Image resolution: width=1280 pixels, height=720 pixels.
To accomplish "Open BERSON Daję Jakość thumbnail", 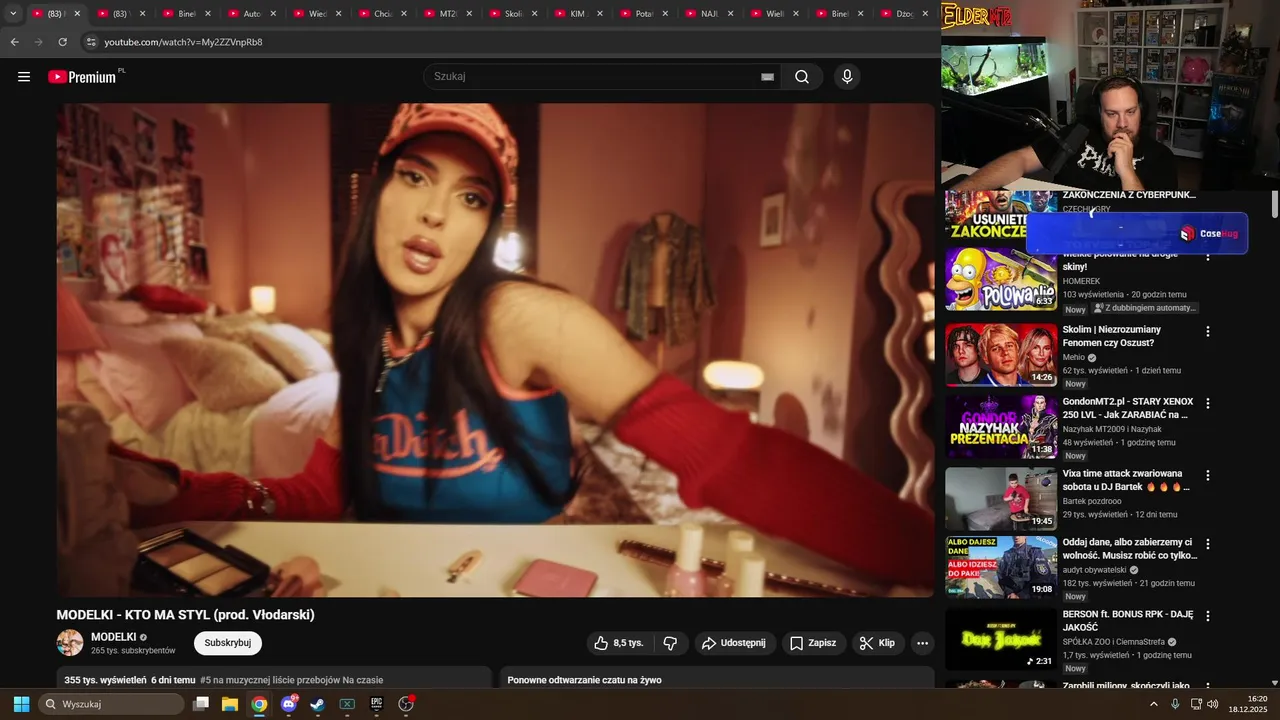I will pos(1001,640).
